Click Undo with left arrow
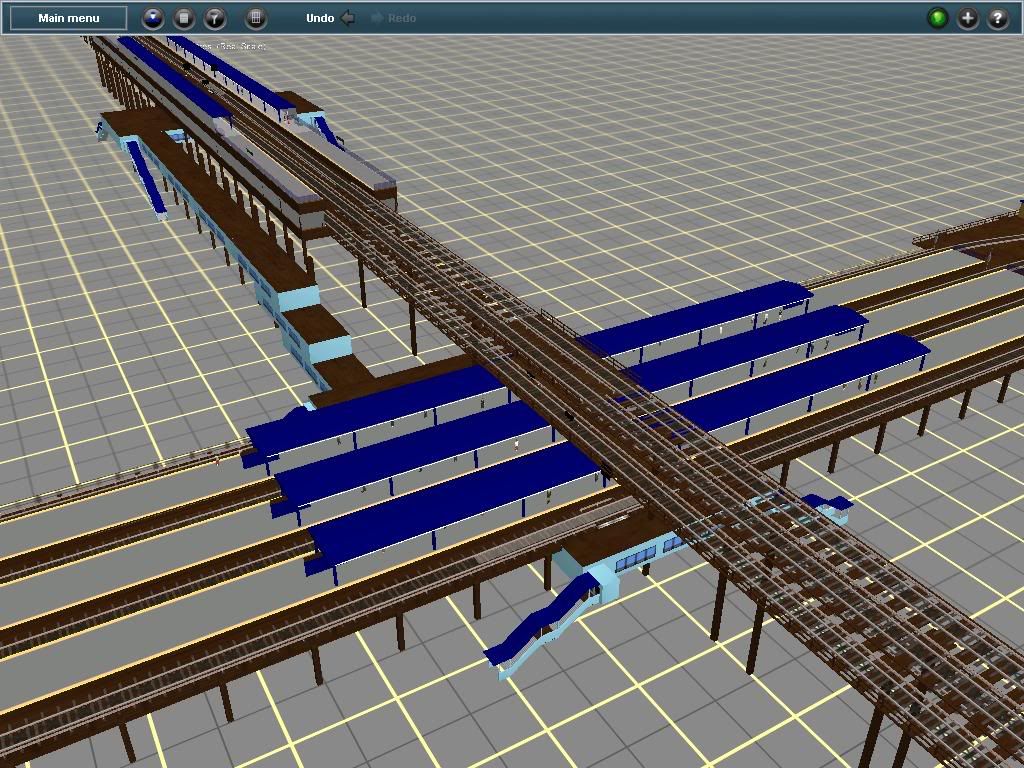The width and height of the screenshot is (1024, 768). [x=330, y=18]
